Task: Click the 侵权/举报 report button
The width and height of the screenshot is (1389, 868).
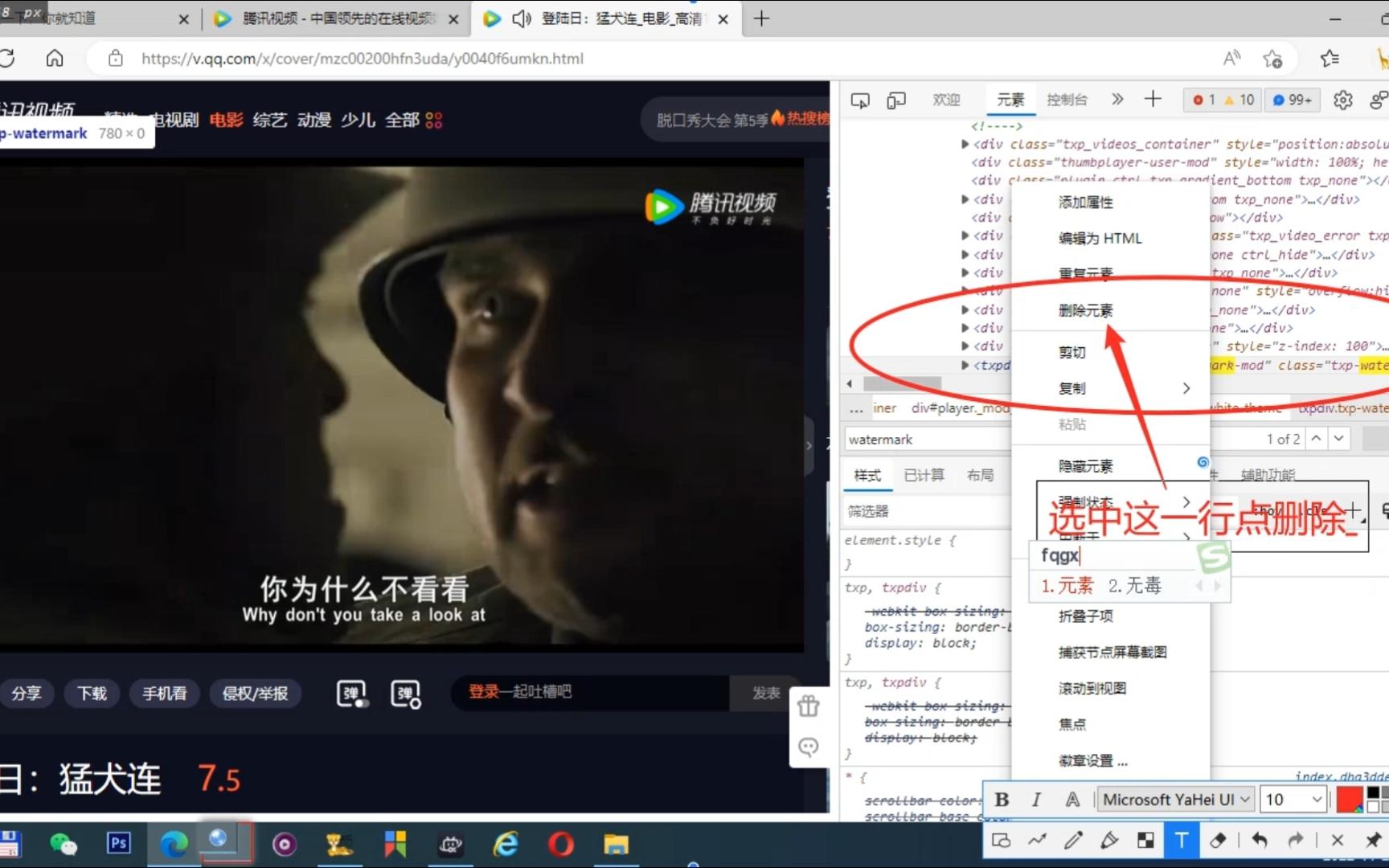Action: pos(256,693)
